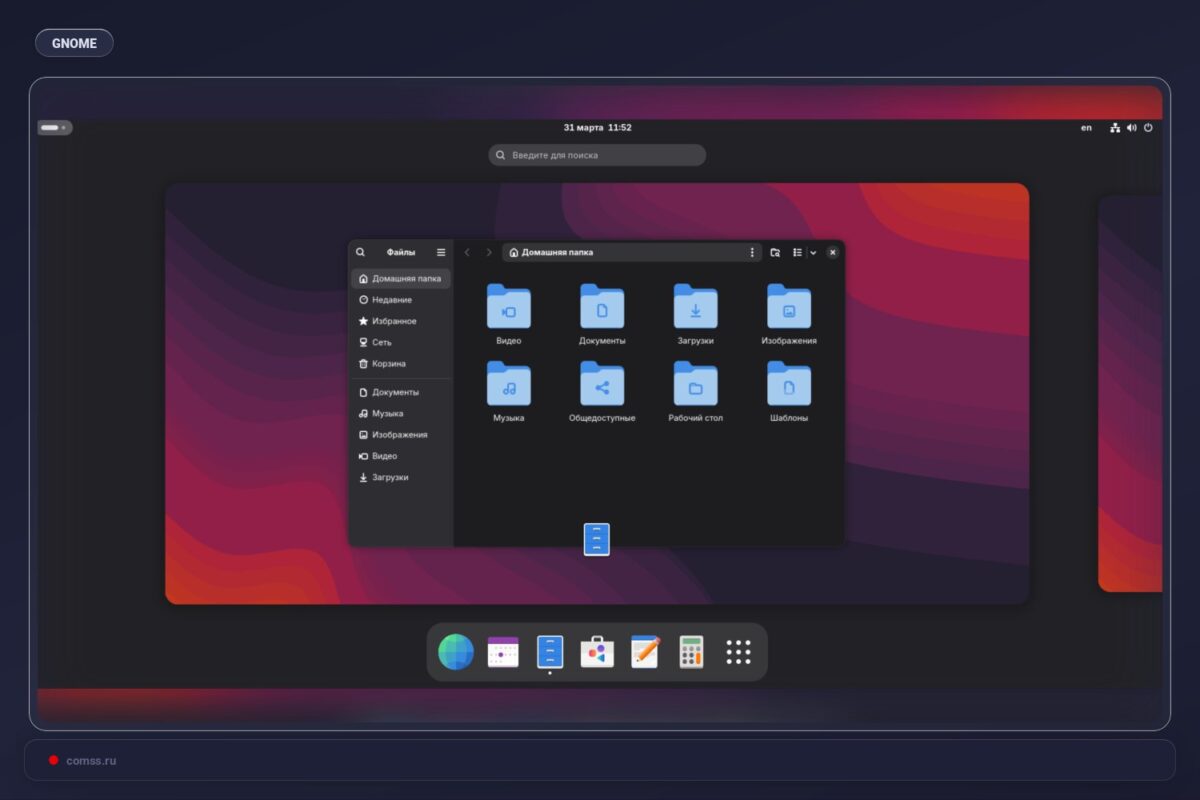
Task: Open the Загрузки folder
Action: pyautogui.click(x=694, y=308)
